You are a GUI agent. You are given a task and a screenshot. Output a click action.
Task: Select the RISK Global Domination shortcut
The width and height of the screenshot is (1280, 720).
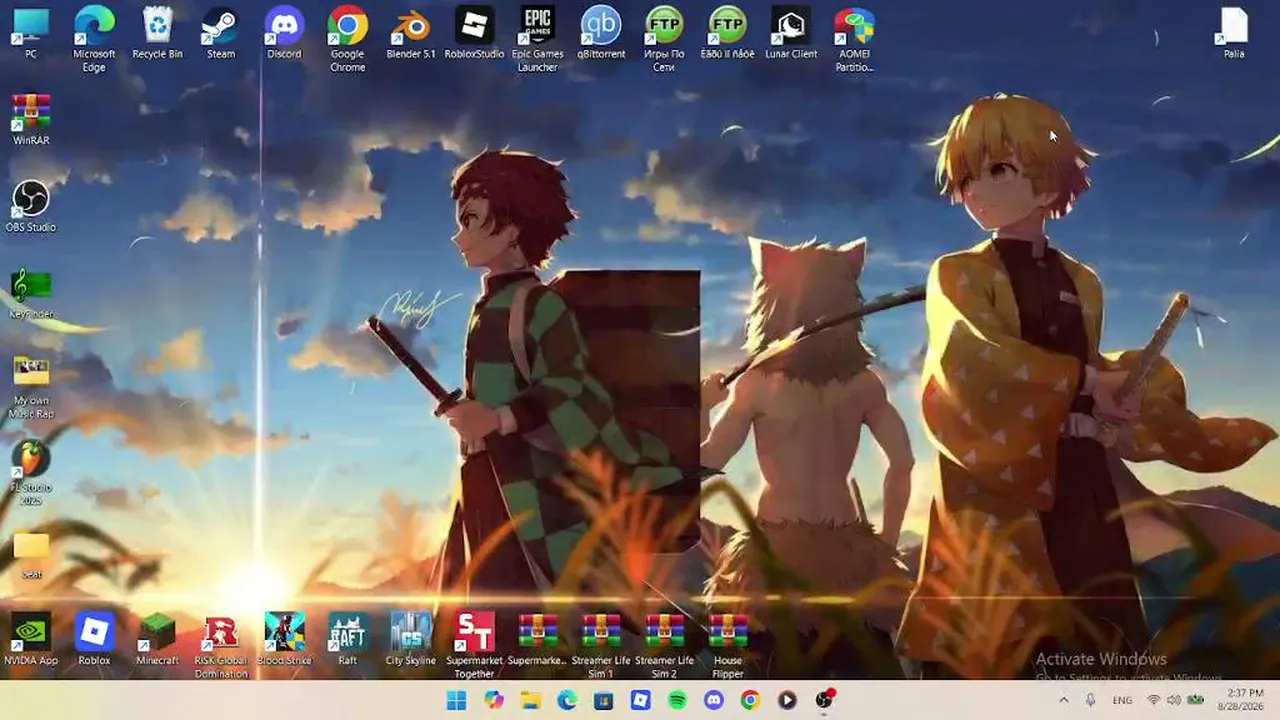click(221, 646)
